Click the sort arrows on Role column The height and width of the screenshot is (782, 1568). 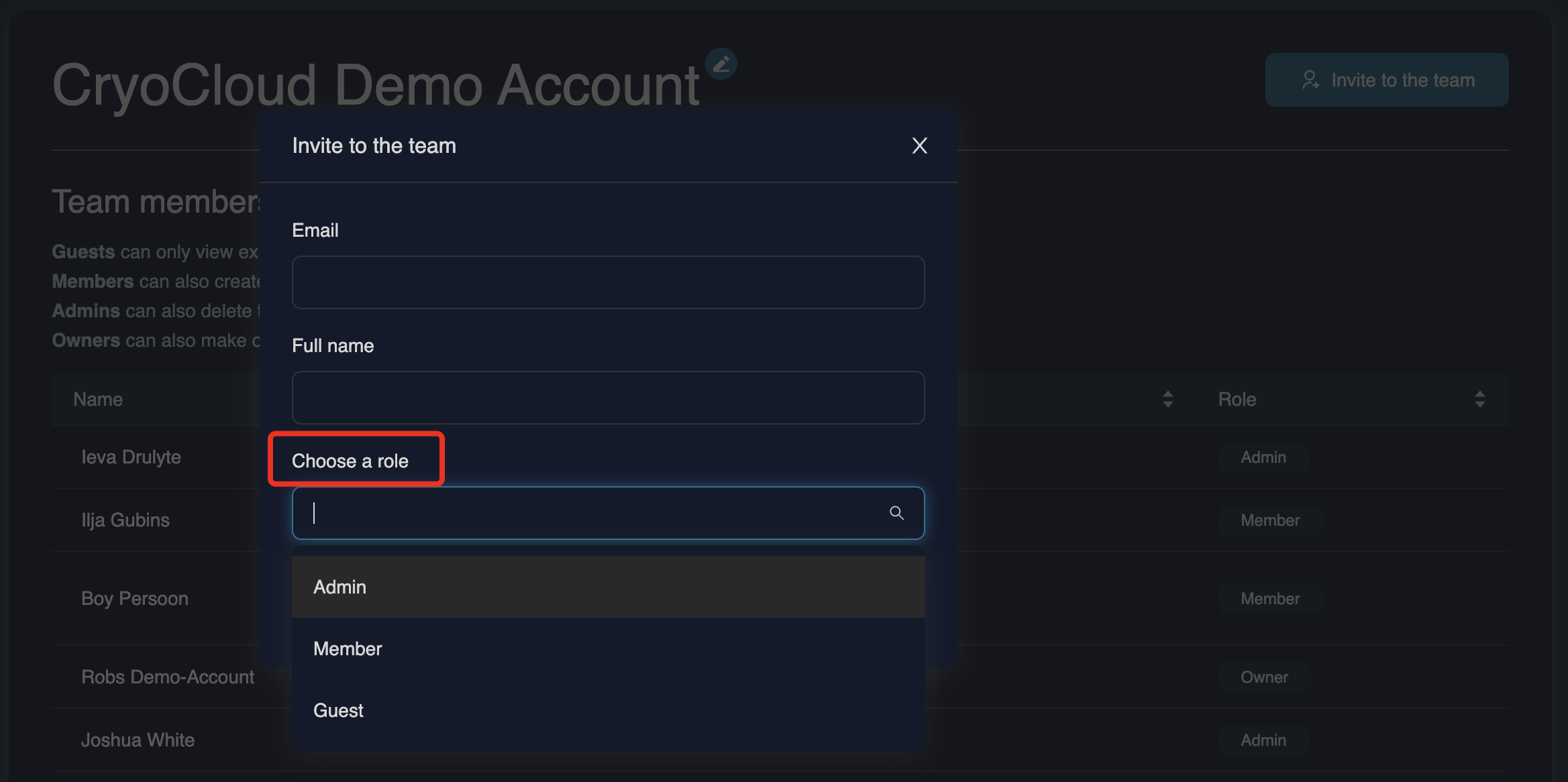click(x=1479, y=399)
